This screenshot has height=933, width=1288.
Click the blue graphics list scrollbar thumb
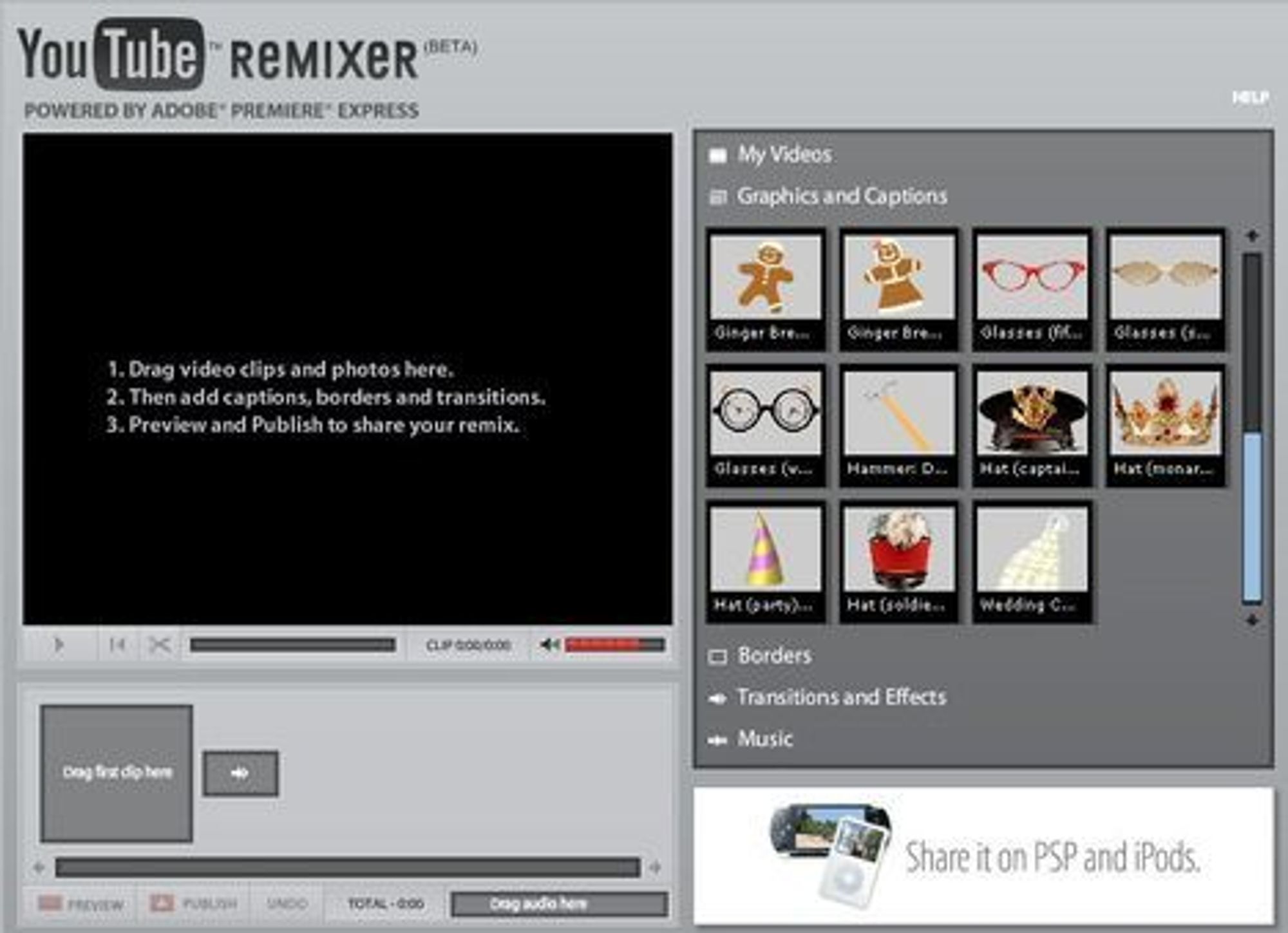(x=1252, y=518)
